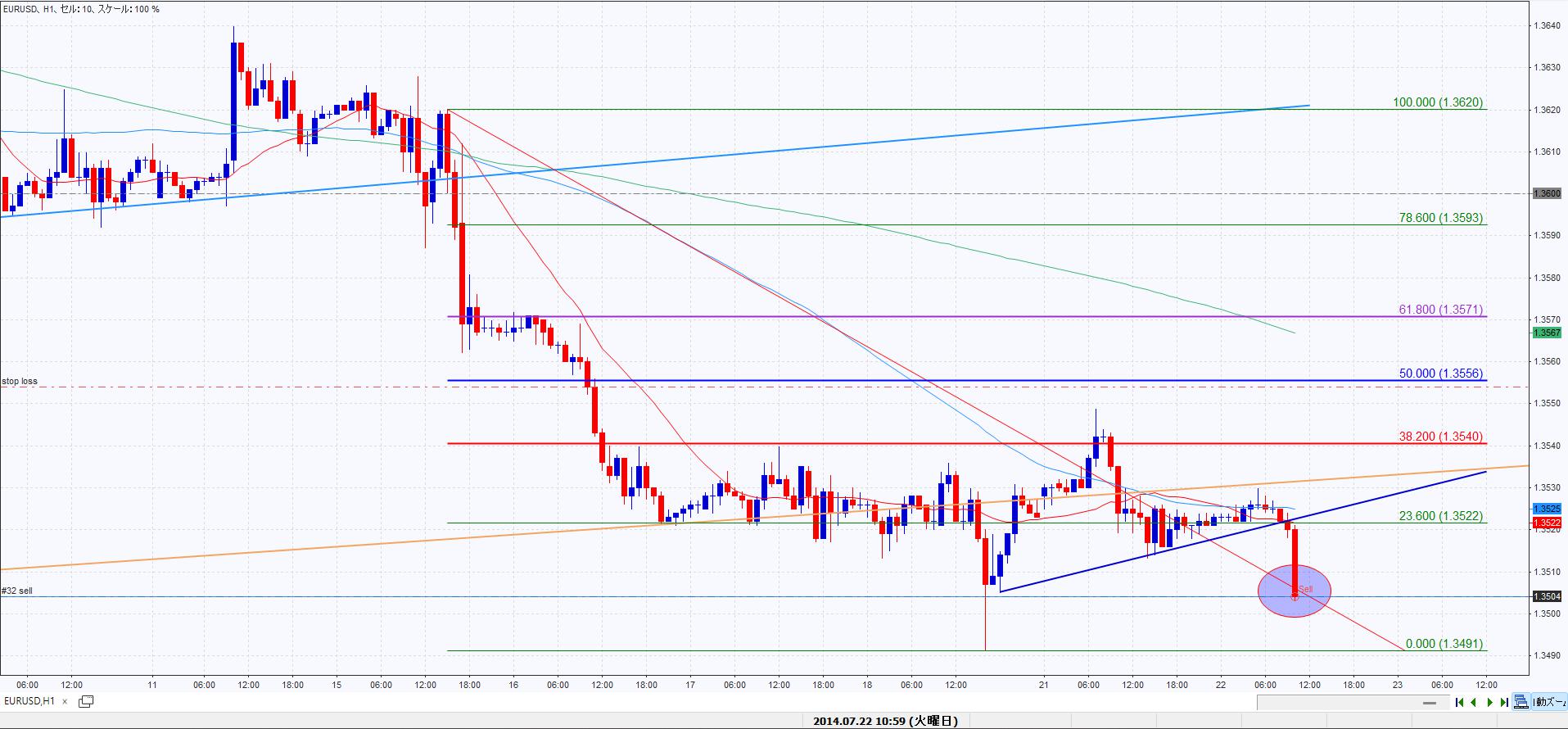This screenshot has width=1568, height=729.
Task: Click the 38.200 (1.3540) Fibonacci level label
Action: tap(1440, 437)
